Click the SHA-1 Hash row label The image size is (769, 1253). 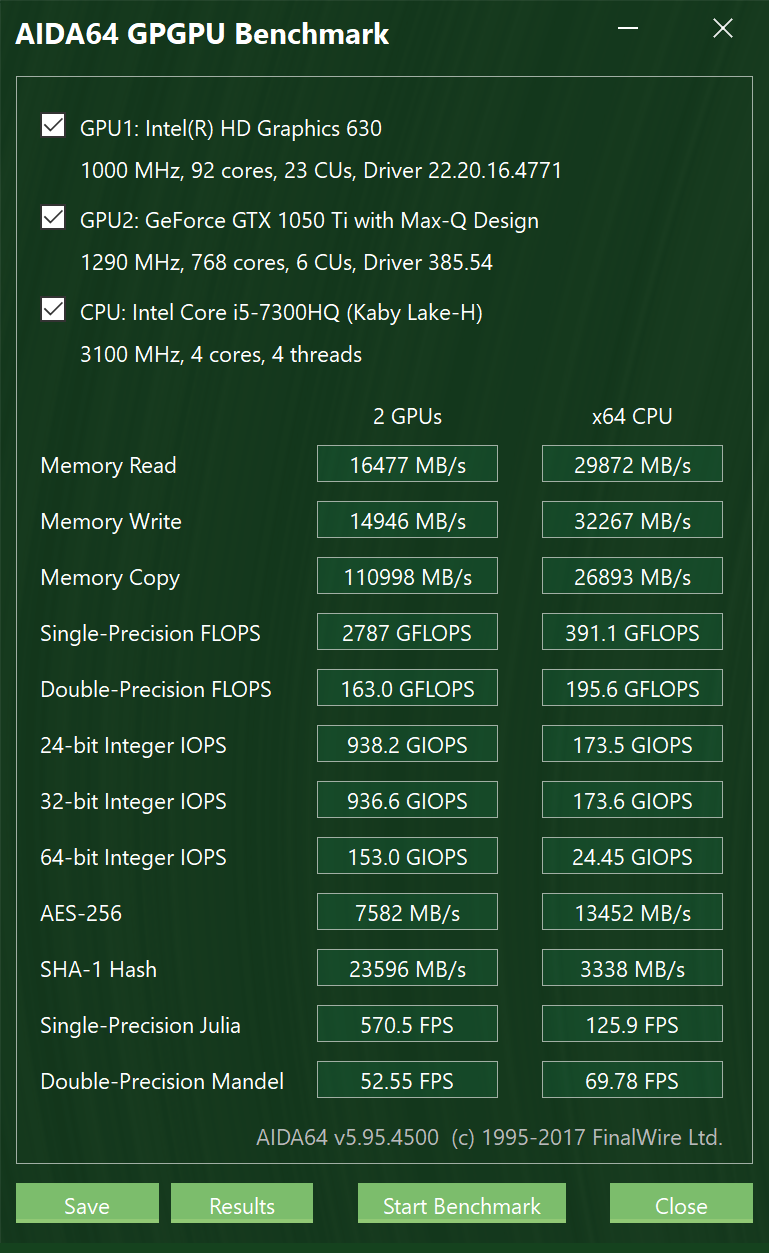(x=98, y=969)
